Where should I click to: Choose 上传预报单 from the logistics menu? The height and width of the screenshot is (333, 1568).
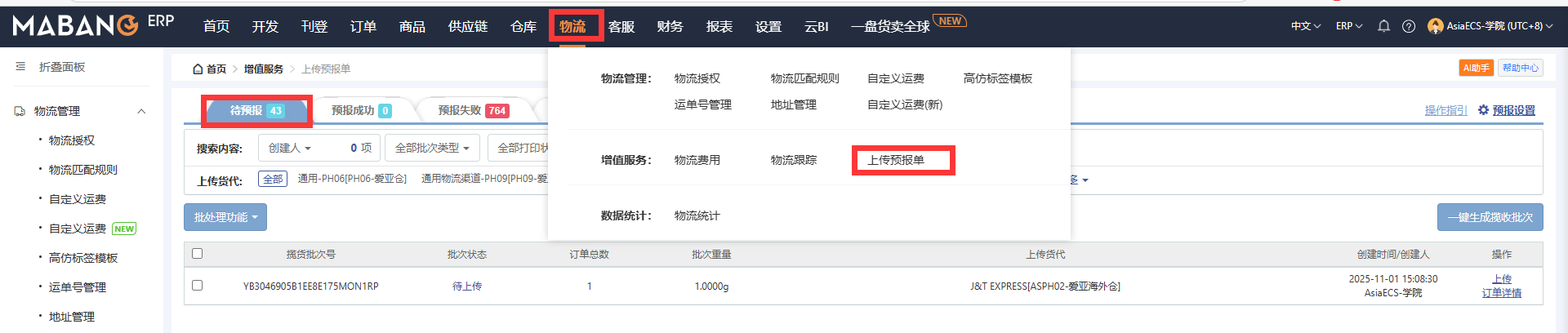(x=896, y=160)
